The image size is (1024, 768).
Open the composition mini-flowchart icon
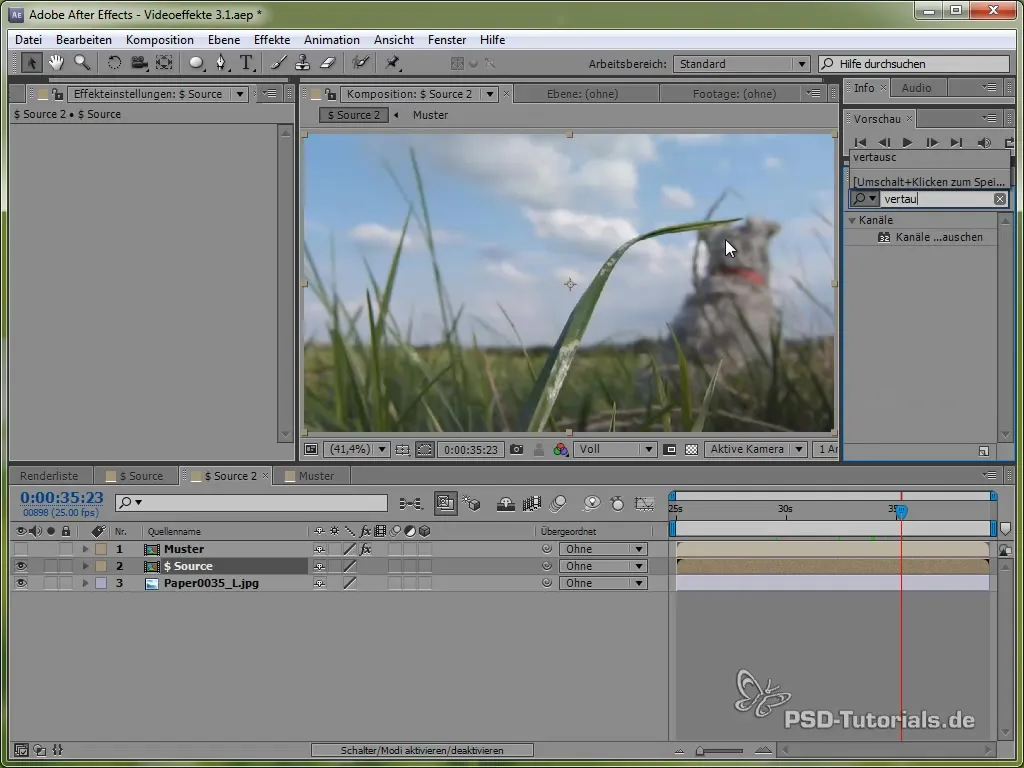click(411, 504)
